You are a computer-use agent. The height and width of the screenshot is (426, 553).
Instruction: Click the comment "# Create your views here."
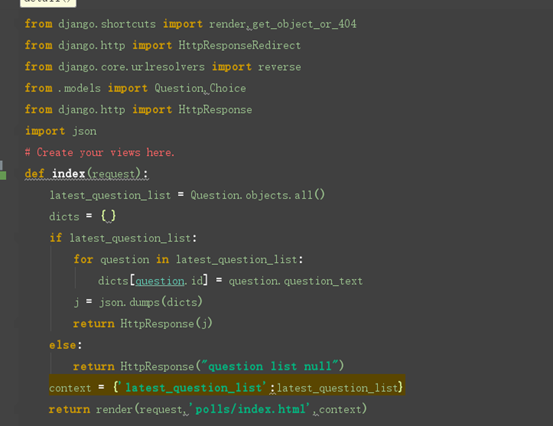tap(99, 153)
